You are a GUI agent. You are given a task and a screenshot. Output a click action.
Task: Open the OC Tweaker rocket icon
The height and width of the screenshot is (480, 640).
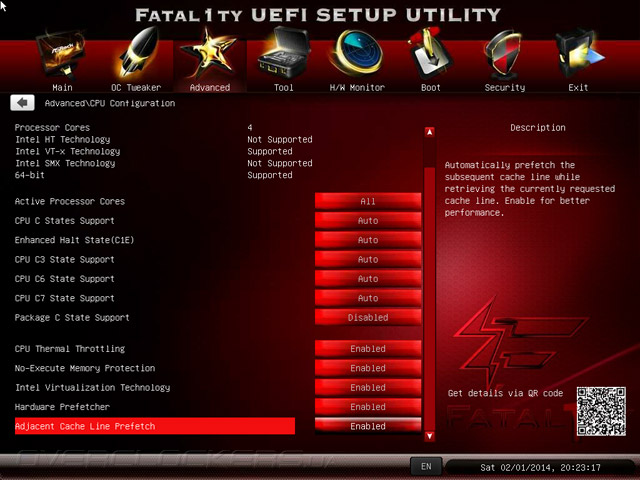point(138,53)
